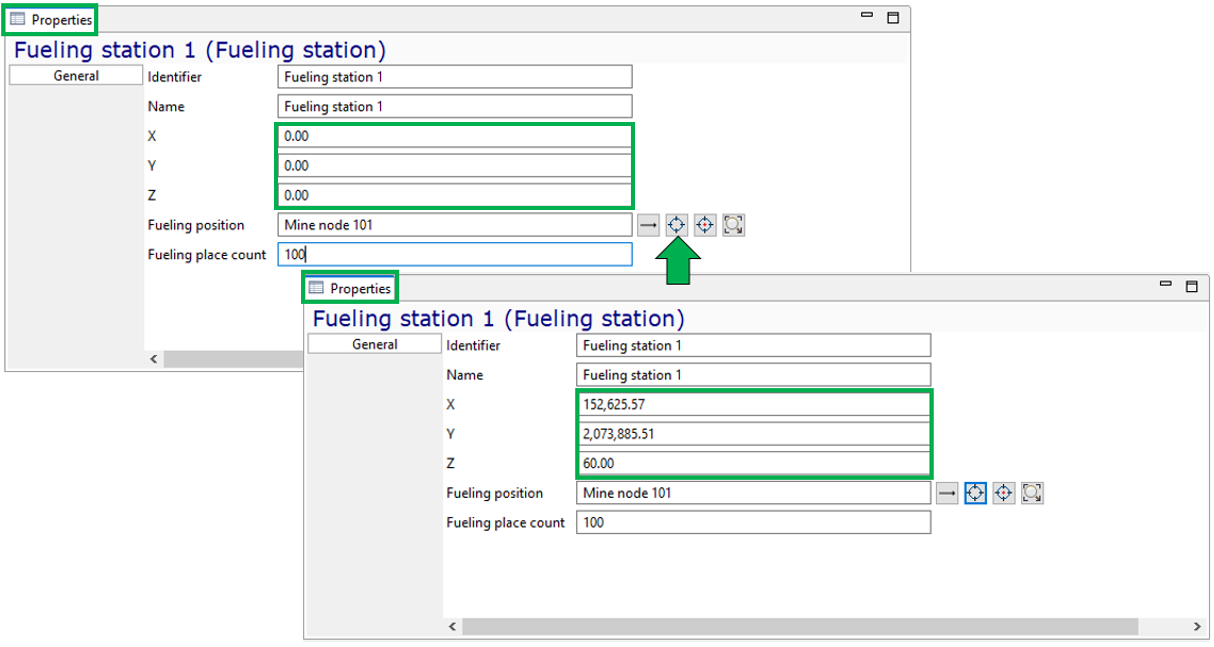Click horizontal scrollbar thumb in front window
Screen dimensions: 1214x647
pyautogui.click(x=800, y=627)
